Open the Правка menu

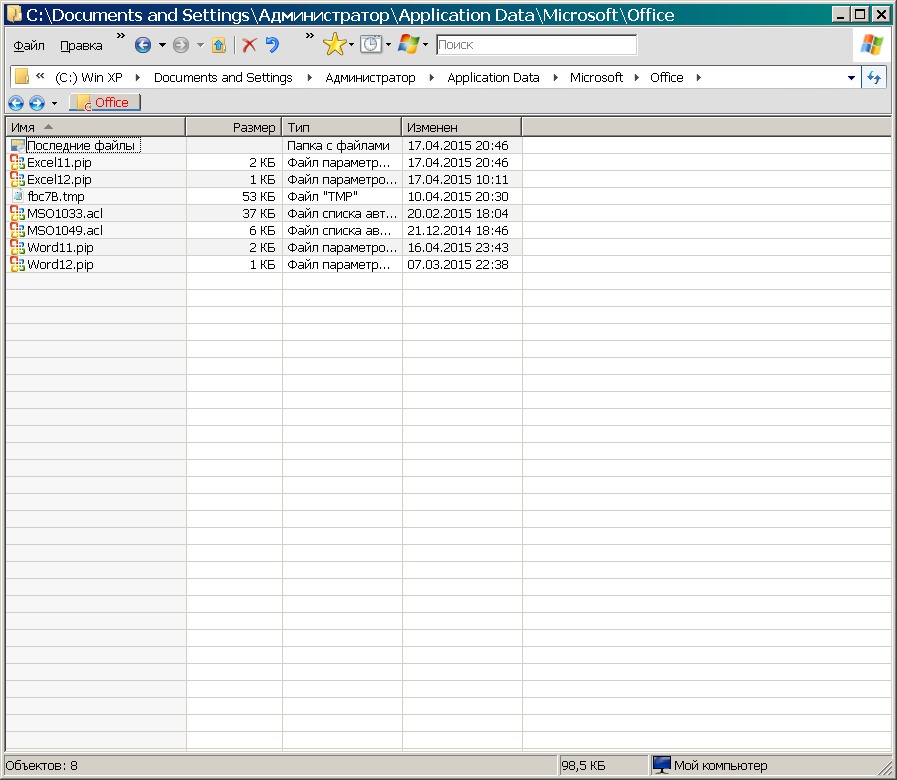coord(81,46)
